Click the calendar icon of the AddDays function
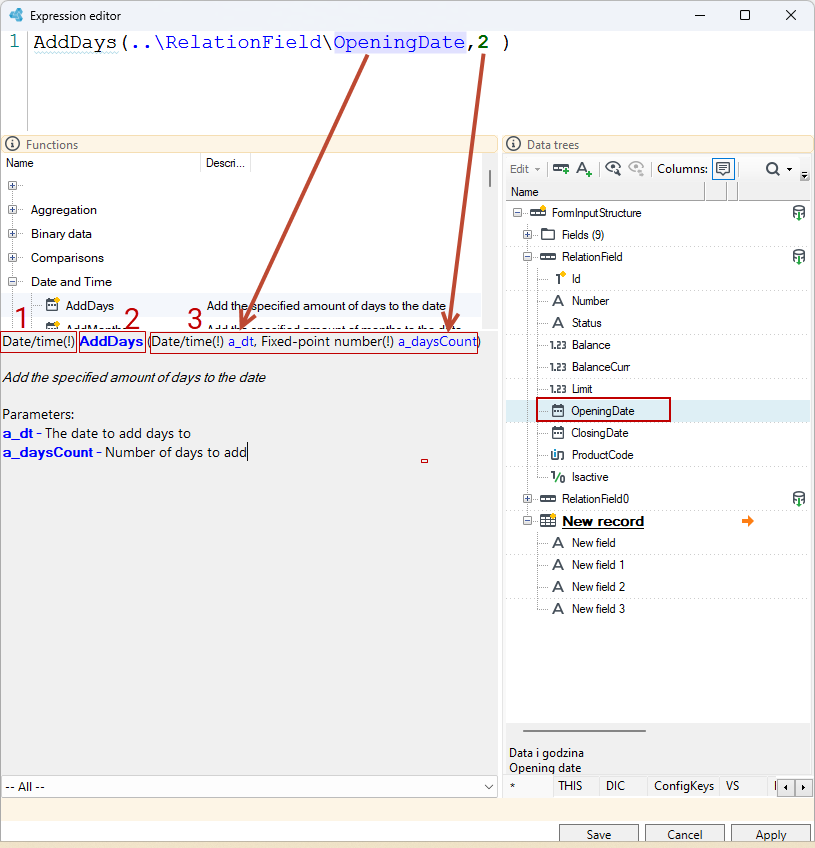The height and width of the screenshot is (848, 815). 52,304
